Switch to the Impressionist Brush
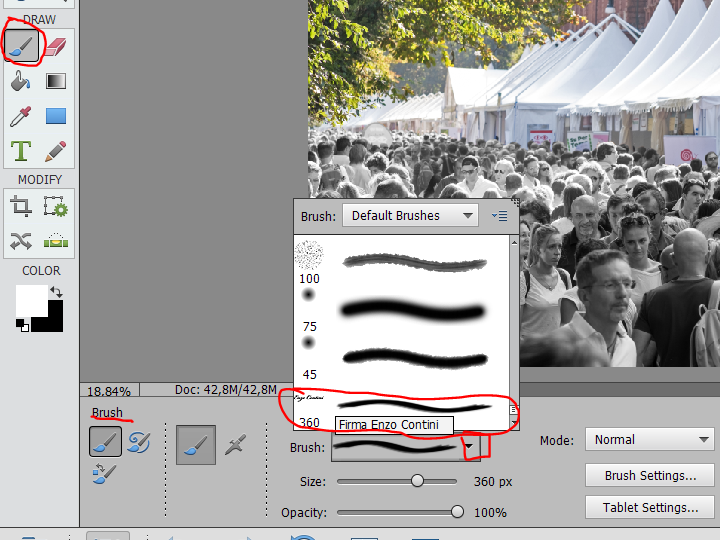720x540 pixels. tap(138, 442)
